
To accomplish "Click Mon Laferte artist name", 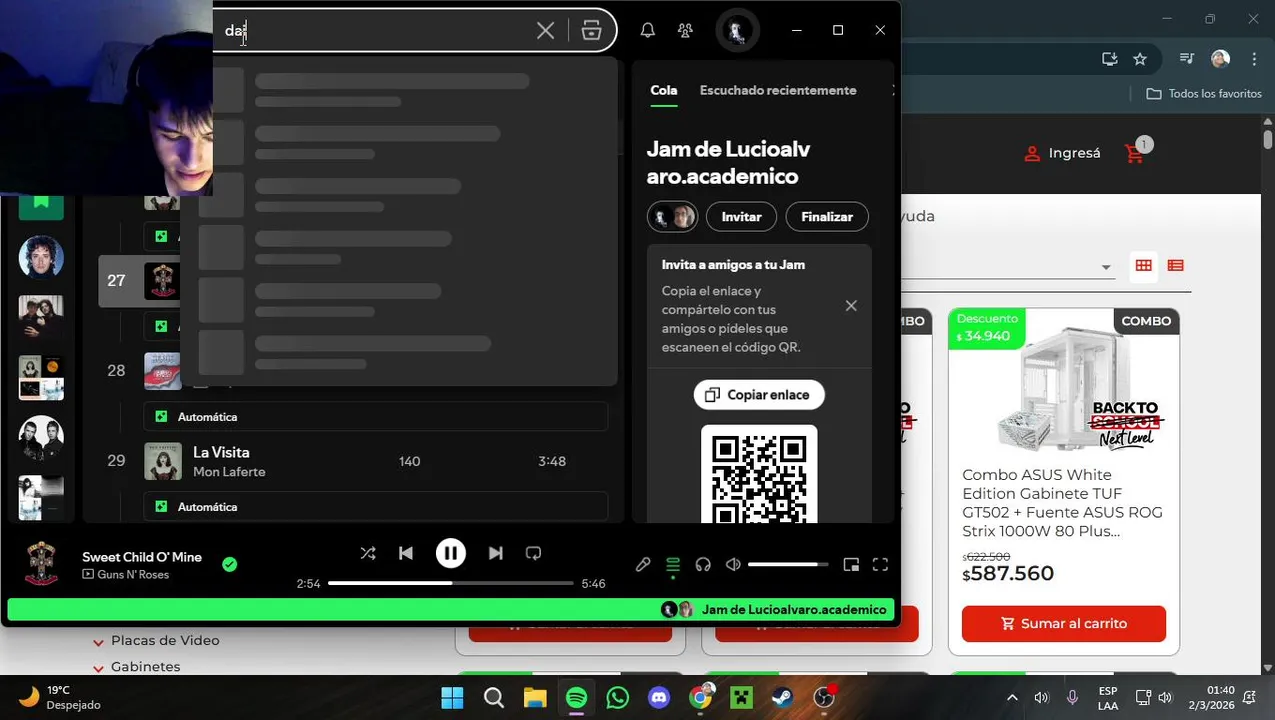I will tap(229, 472).
